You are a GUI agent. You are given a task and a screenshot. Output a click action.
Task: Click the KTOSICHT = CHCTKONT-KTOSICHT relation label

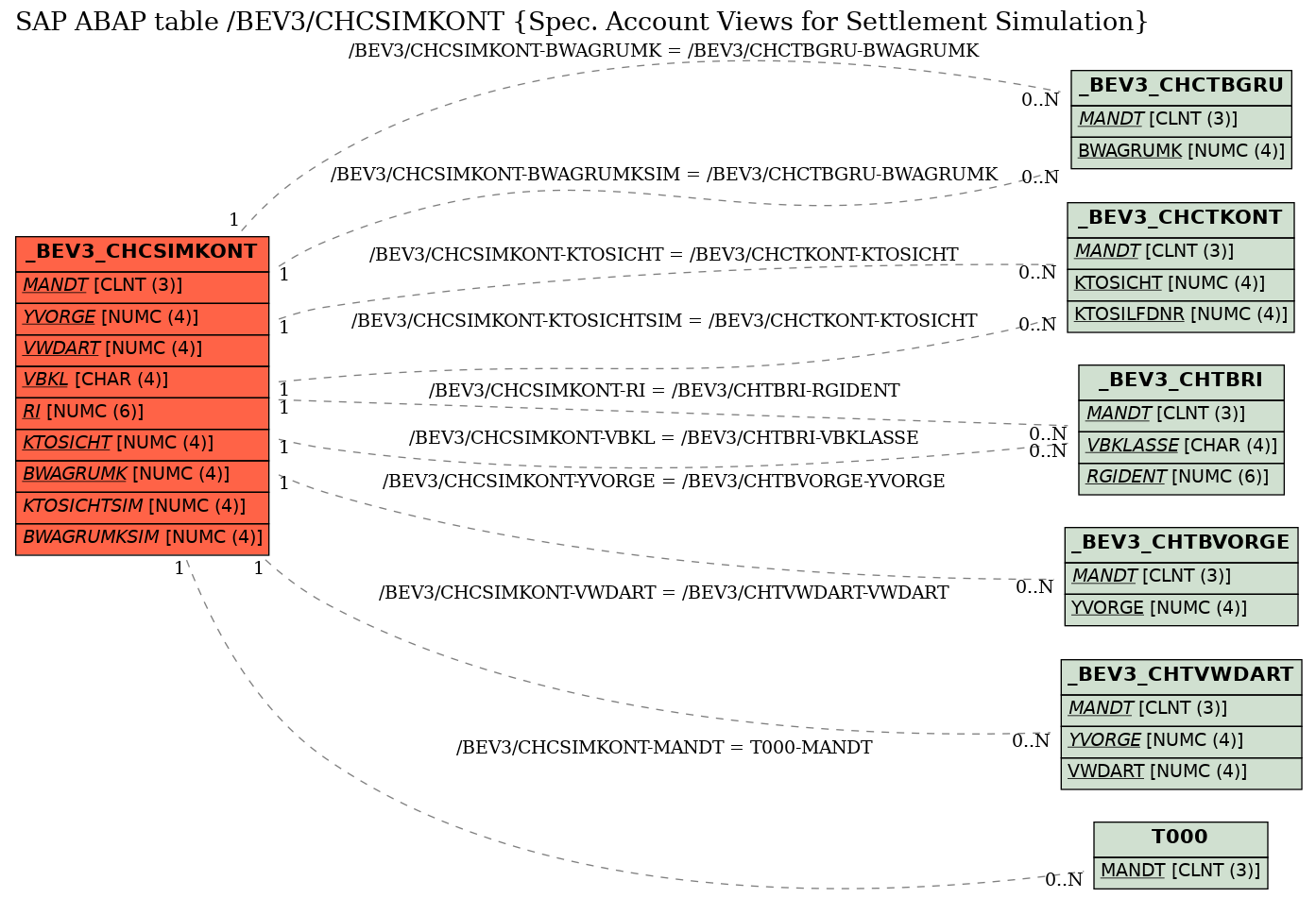tap(664, 255)
